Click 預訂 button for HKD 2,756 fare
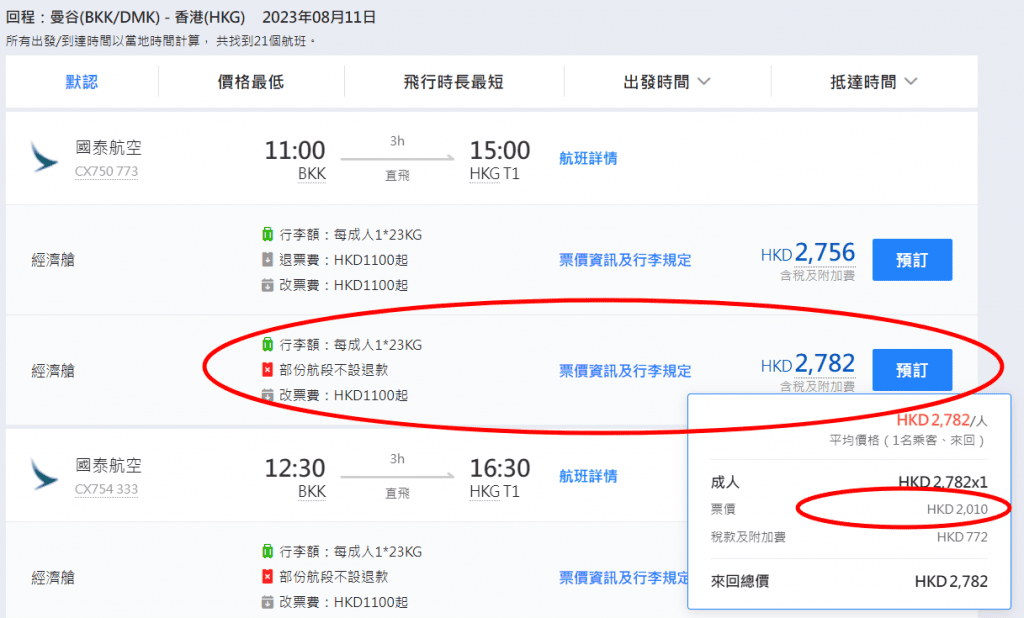Viewport: 1024px width, 618px height. pos(911,260)
